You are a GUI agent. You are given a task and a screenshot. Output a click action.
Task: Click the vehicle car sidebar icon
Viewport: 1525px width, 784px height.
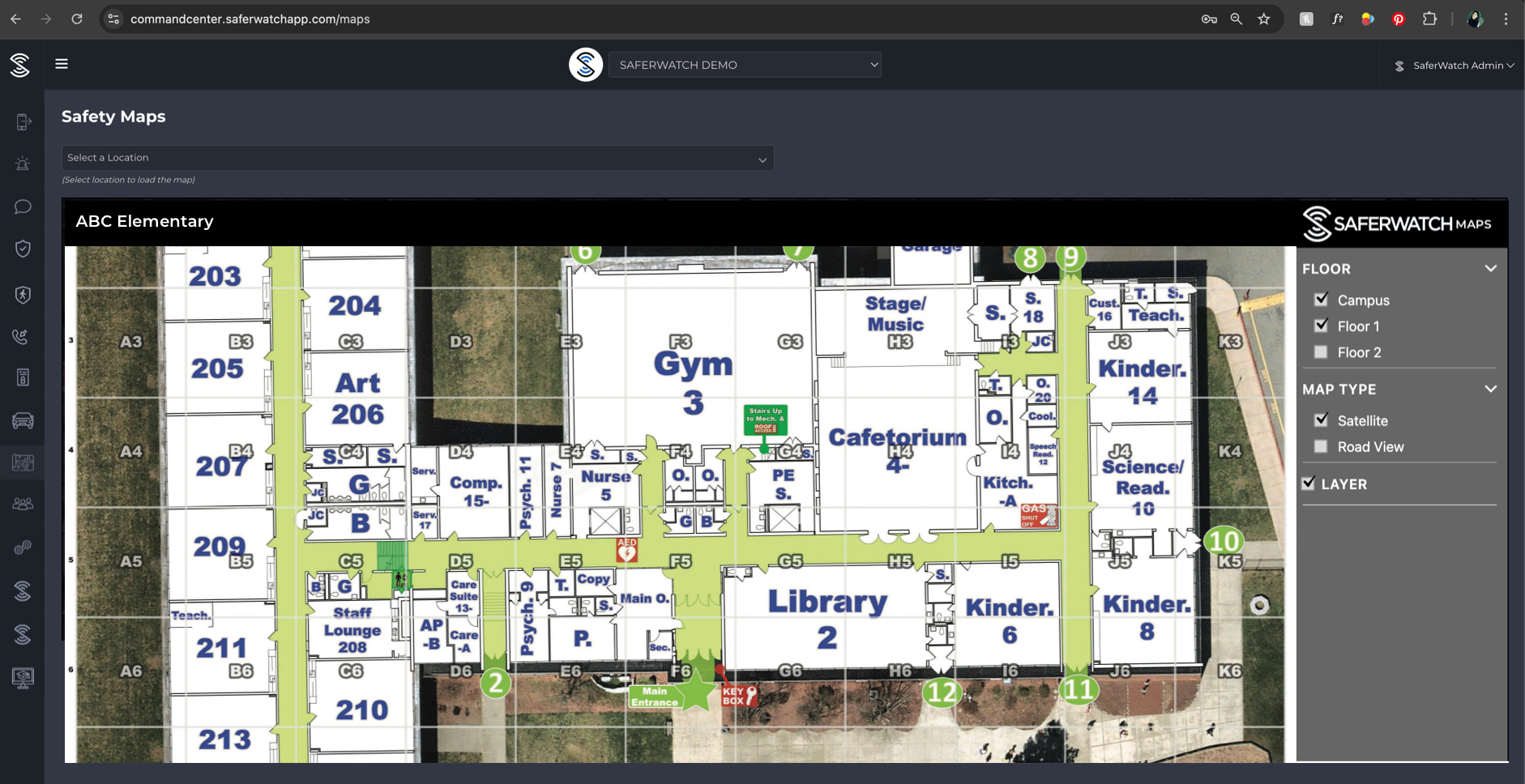(x=23, y=420)
